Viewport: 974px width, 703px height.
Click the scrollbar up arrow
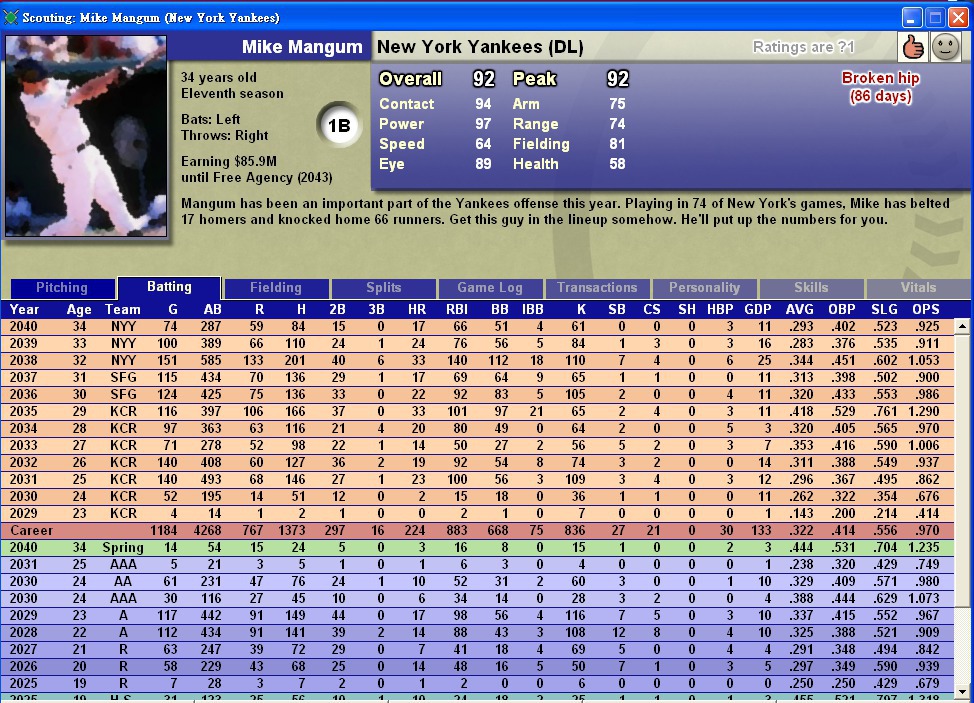962,326
